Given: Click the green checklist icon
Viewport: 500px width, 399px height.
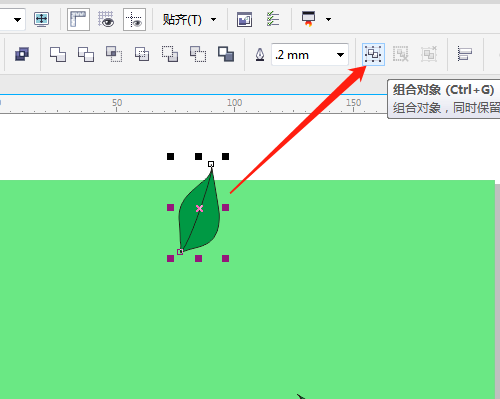Looking at the screenshot, I should (x=273, y=19).
